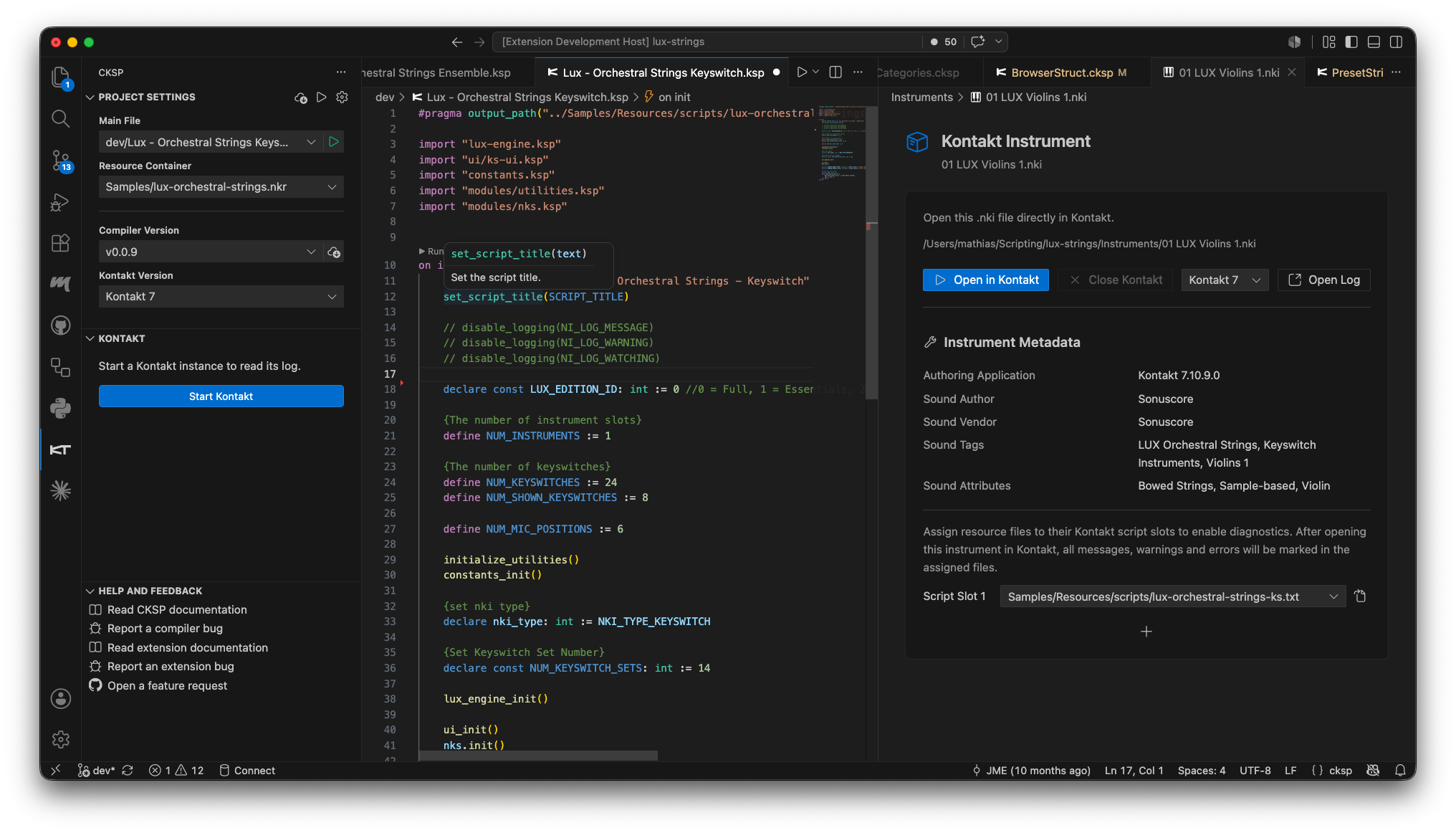Click the cloud download icon in Project Settings header
This screenshot has height=833, width=1456.
tap(301, 97)
